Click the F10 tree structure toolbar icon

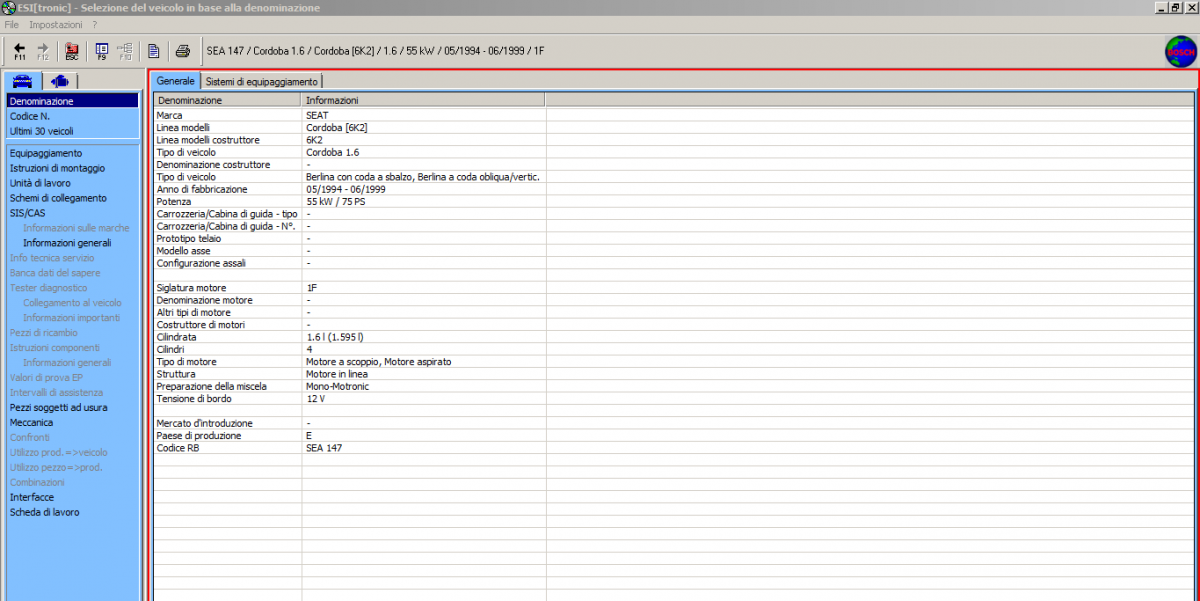(x=125, y=51)
